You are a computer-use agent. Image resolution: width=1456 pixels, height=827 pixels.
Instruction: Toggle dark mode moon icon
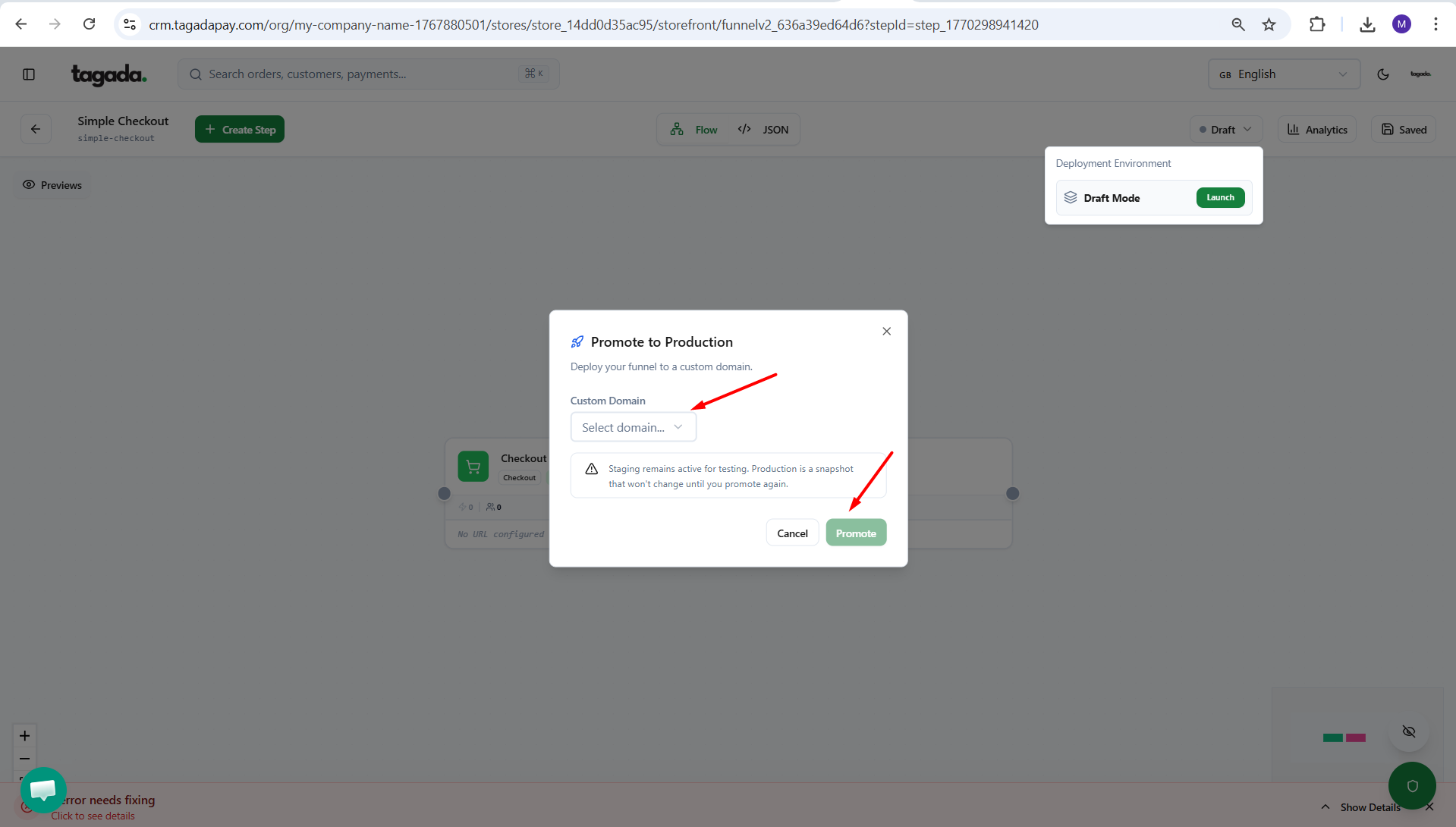point(1382,74)
